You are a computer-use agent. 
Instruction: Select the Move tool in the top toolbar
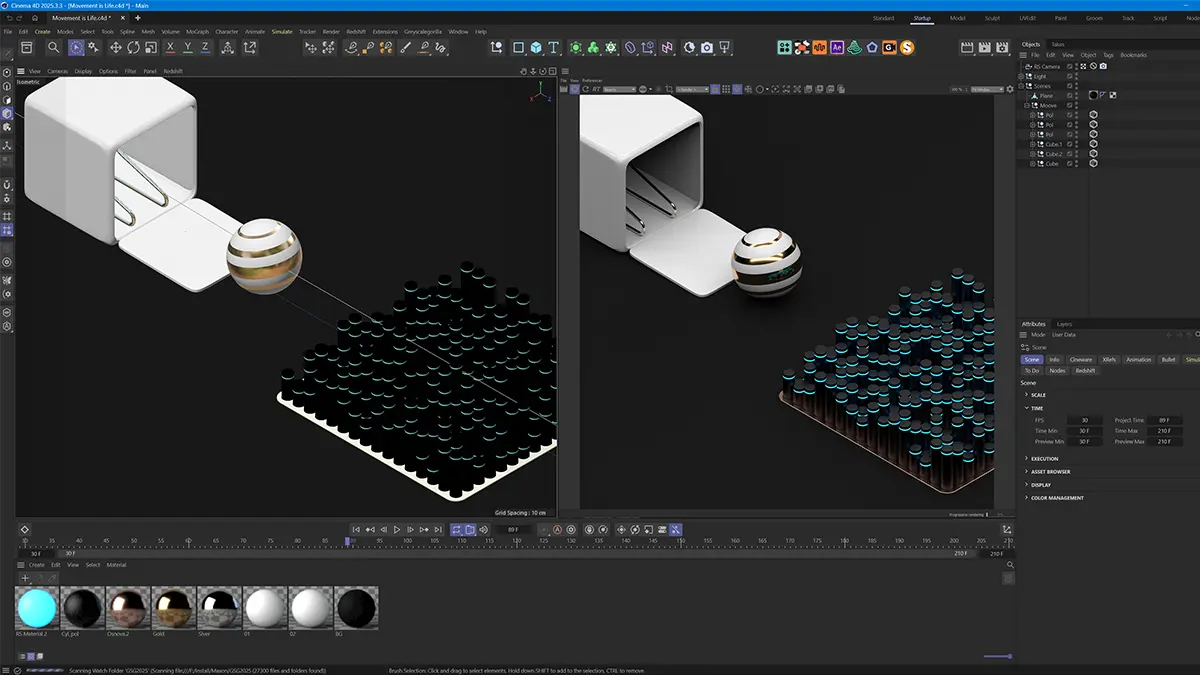coord(116,47)
